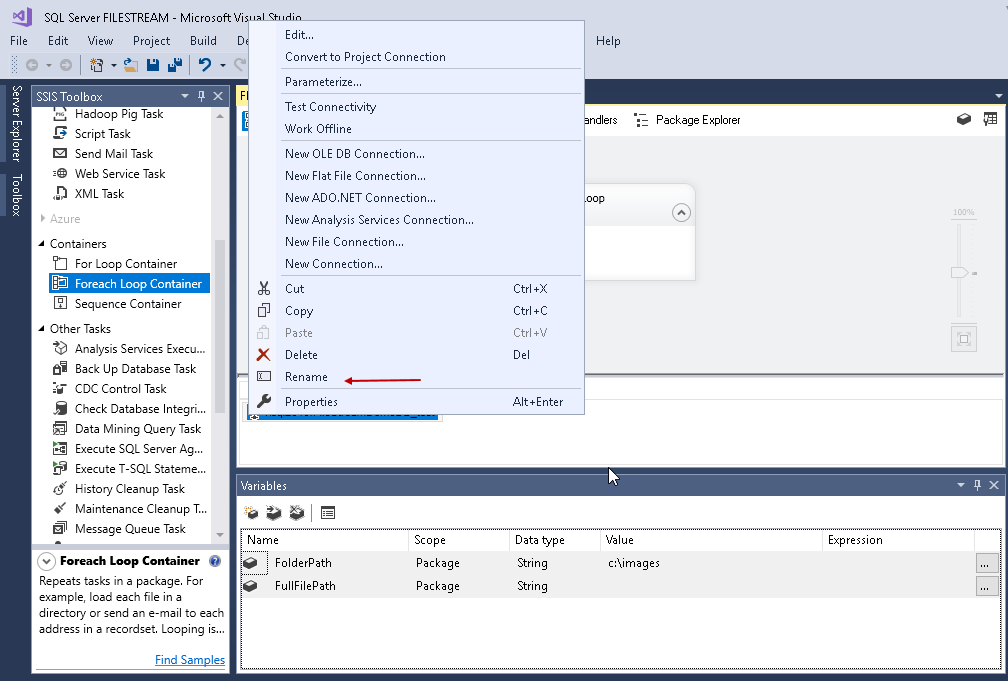
Task: Toggle the Variables panel auto-hide pin
Action: [x=977, y=485]
